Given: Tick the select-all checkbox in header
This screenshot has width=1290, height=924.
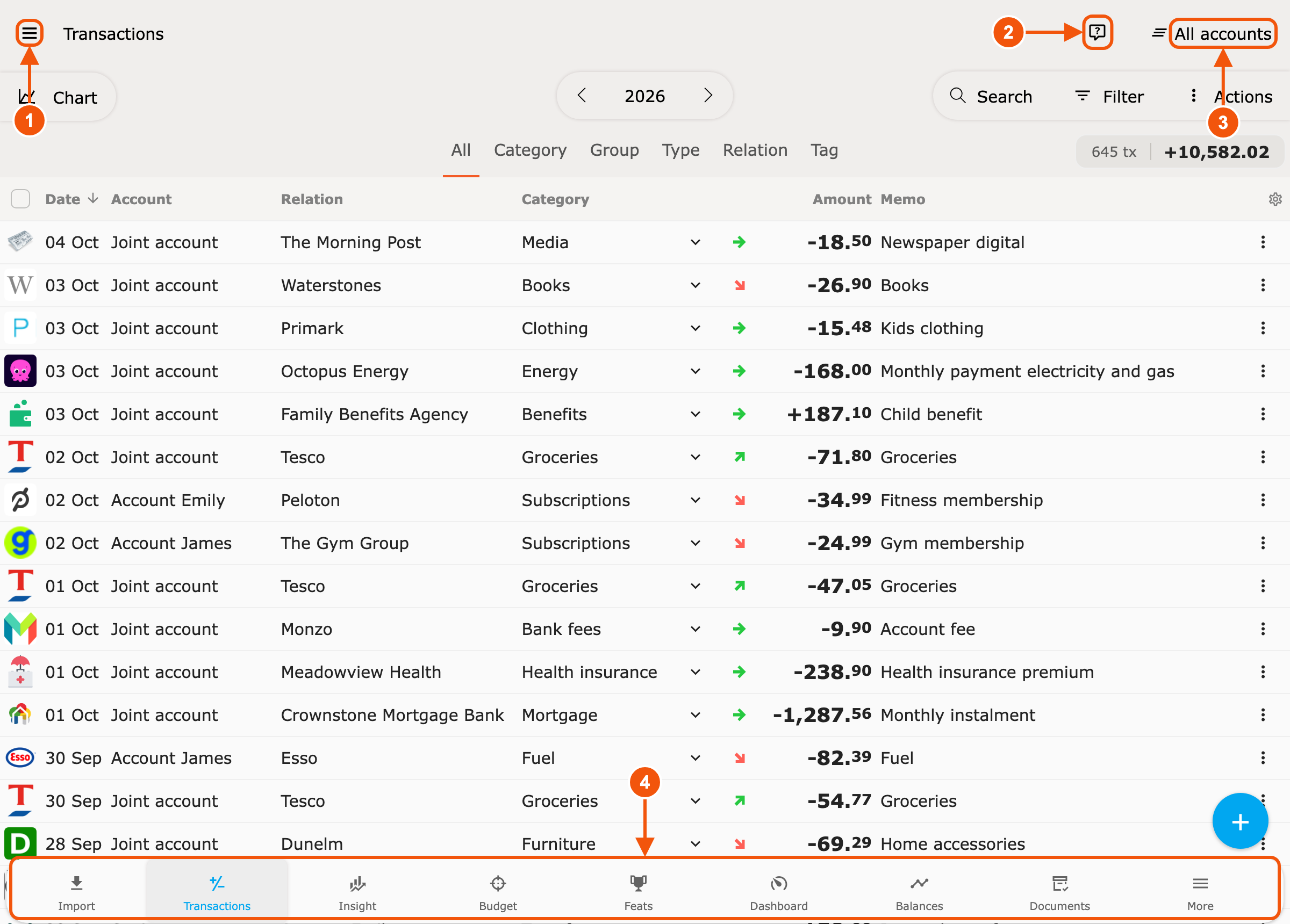Looking at the screenshot, I should point(20,199).
